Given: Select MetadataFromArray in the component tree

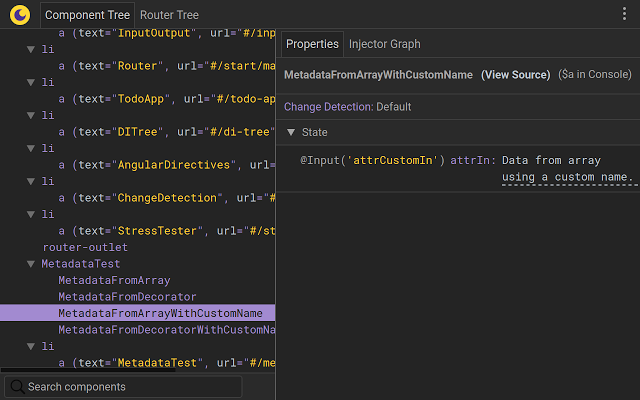Looking at the screenshot, I should [x=114, y=280].
